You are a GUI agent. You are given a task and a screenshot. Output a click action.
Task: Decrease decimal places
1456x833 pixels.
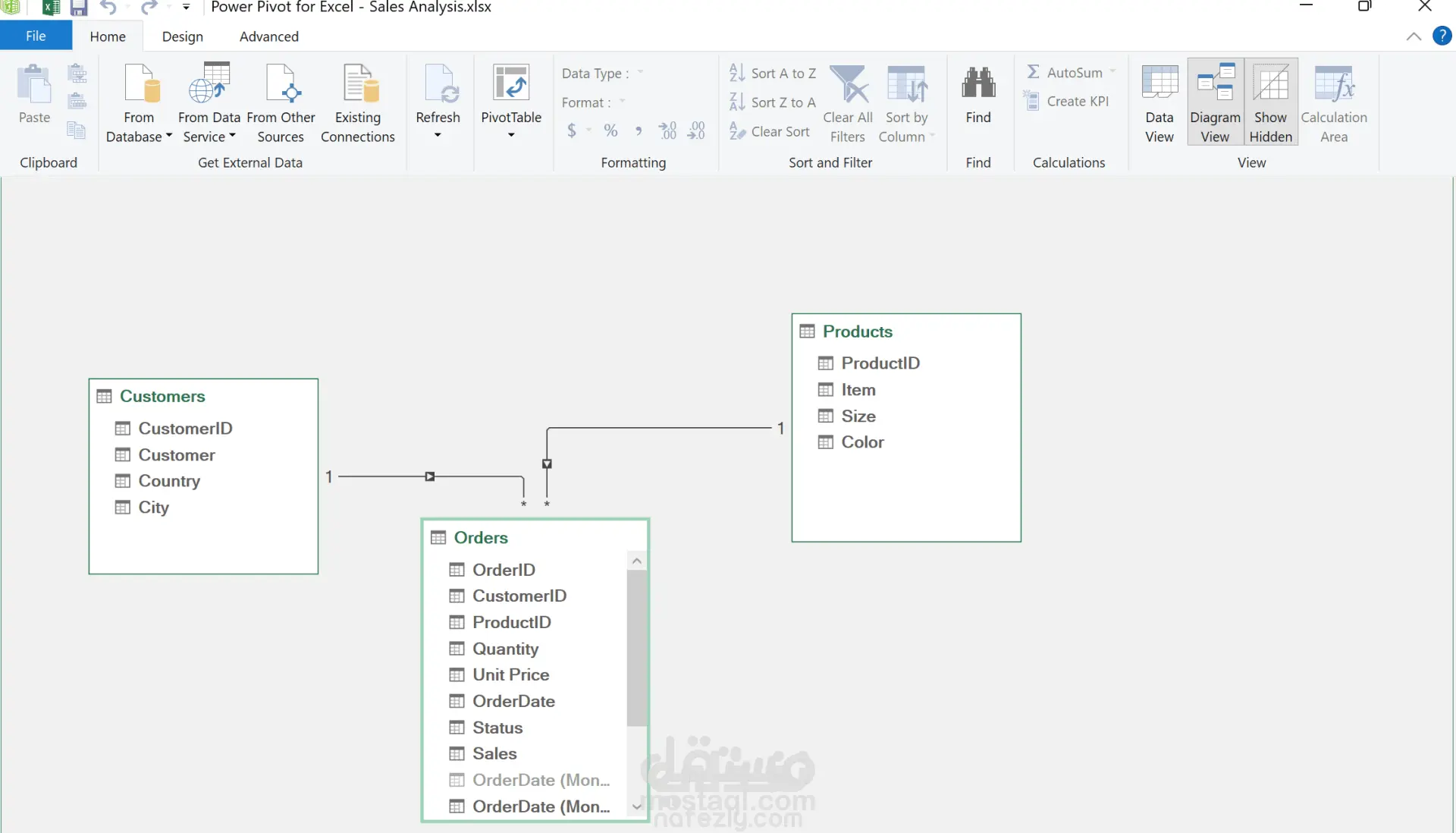click(x=696, y=130)
